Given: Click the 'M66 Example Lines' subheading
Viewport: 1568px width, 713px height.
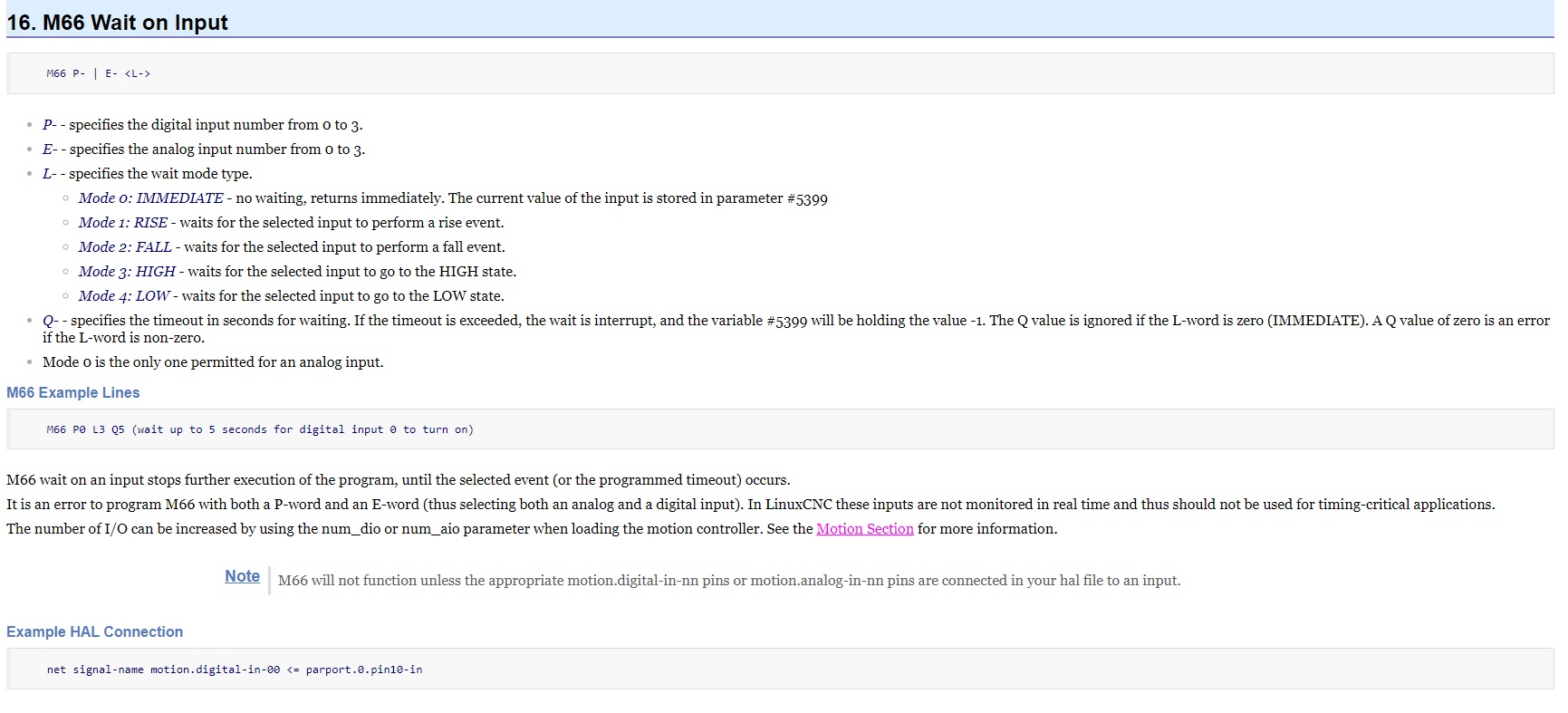Looking at the screenshot, I should [x=73, y=393].
